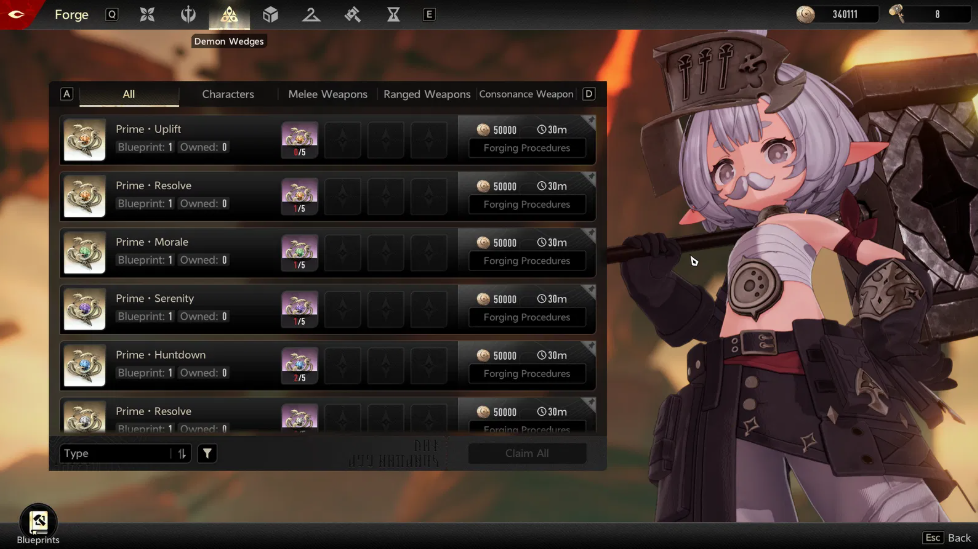Click the 1/5 material for Prime Serenity
The height and width of the screenshot is (549, 978).
click(x=299, y=309)
